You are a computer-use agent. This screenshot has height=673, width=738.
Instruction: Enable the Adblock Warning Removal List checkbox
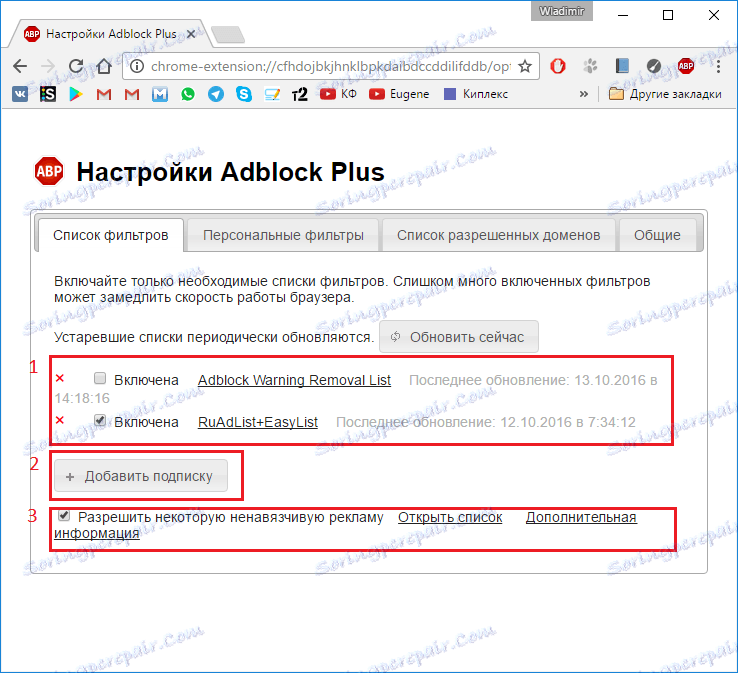pos(100,378)
